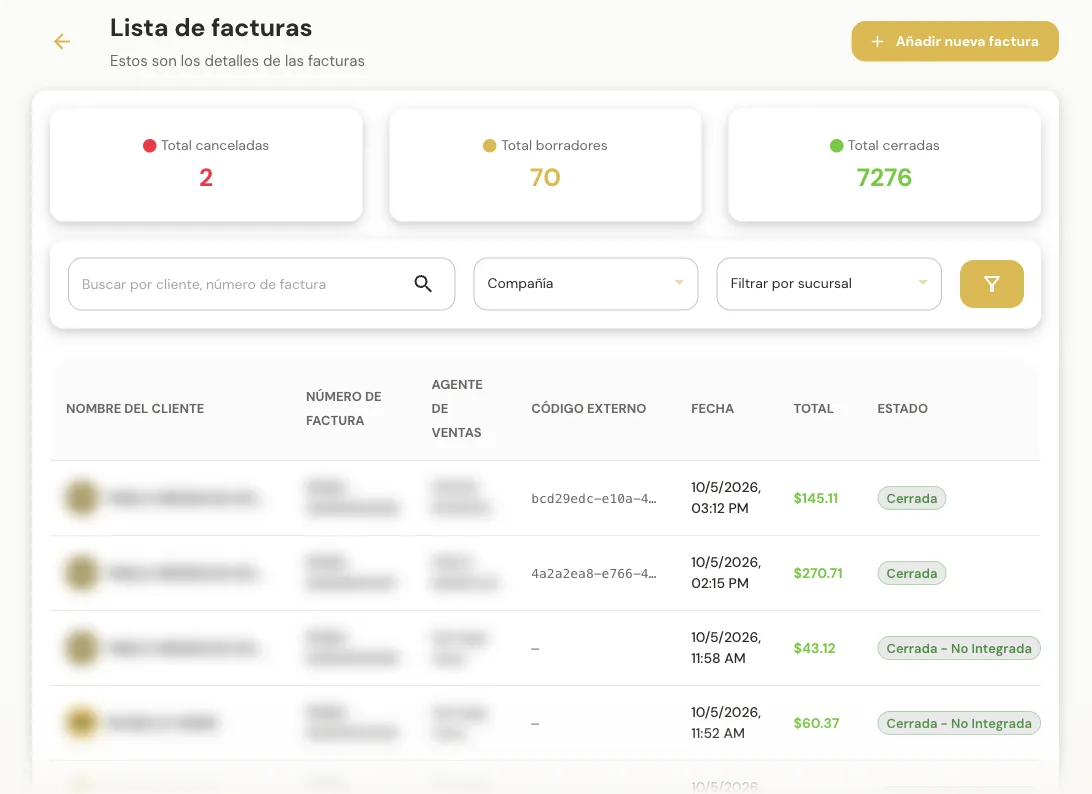Click the Cerrada badge for the $270.71 invoice
Screen dimensions: 1092x794
click(912, 574)
